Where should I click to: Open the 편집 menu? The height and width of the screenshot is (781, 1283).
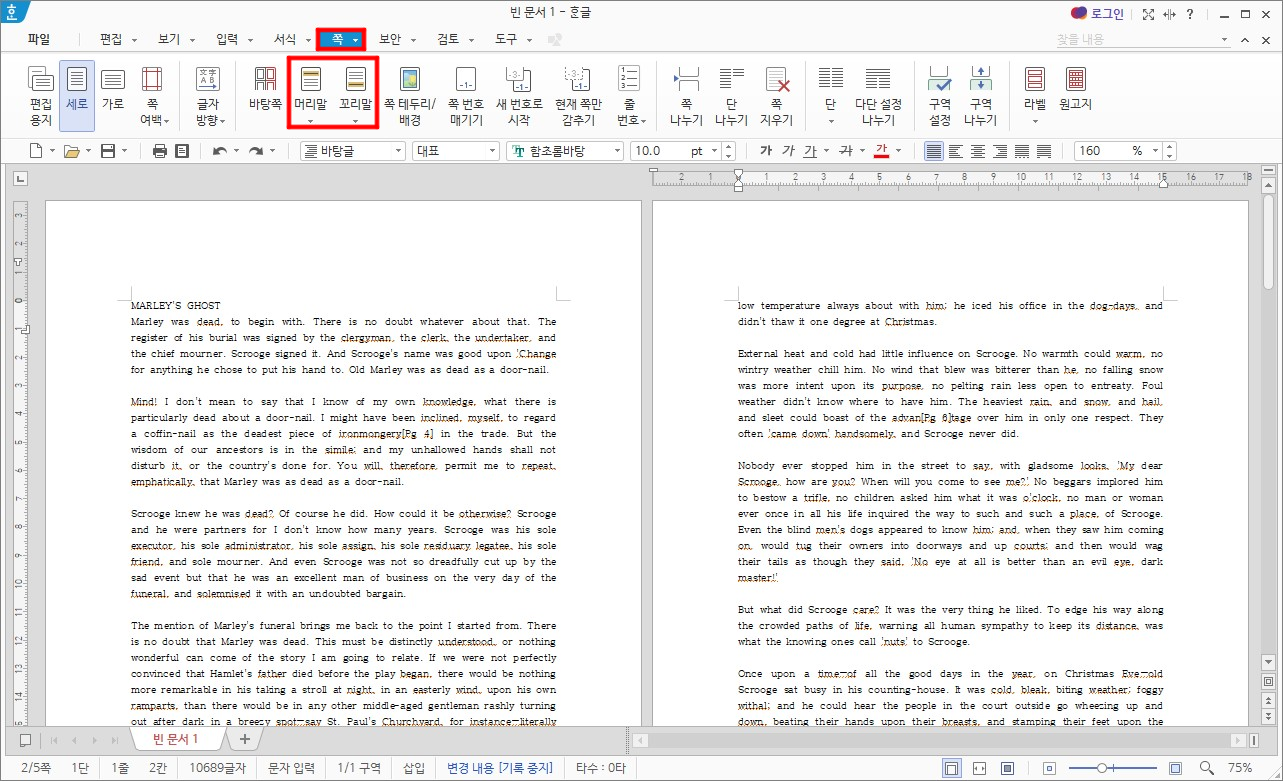[x=111, y=40]
